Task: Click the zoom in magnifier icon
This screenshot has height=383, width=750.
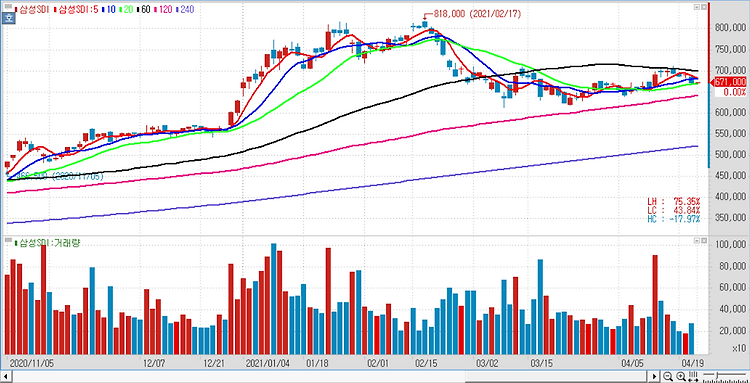Action: (x=680, y=376)
